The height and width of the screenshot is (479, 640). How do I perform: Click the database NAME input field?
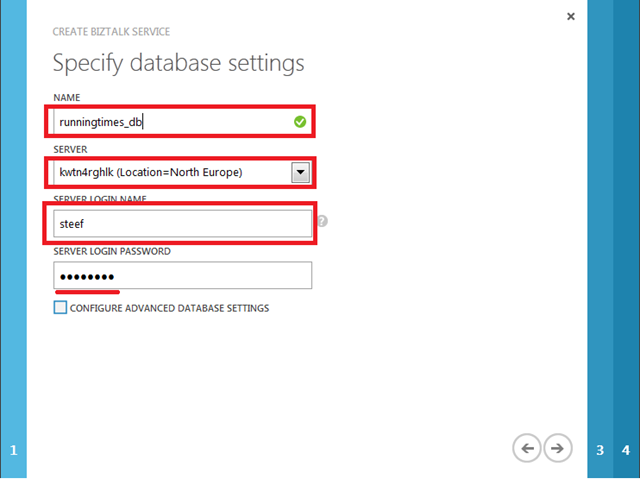click(182, 122)
